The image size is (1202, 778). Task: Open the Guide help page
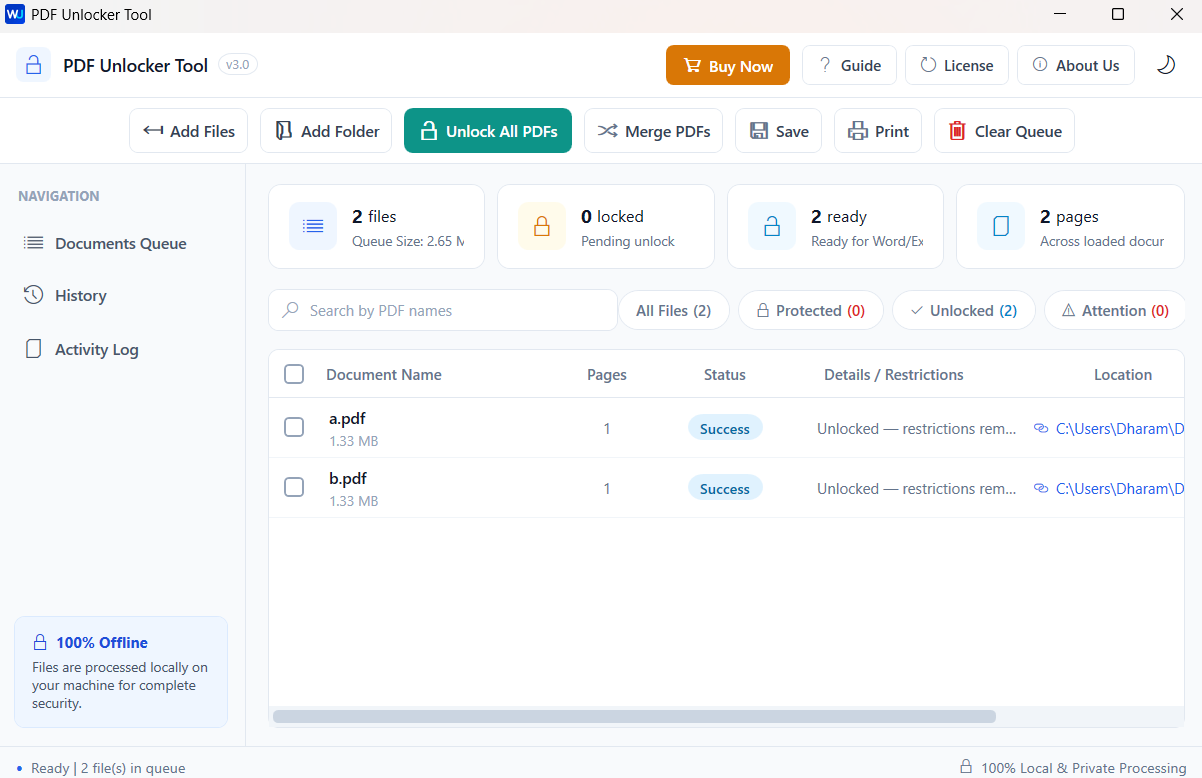click(849, 65)
